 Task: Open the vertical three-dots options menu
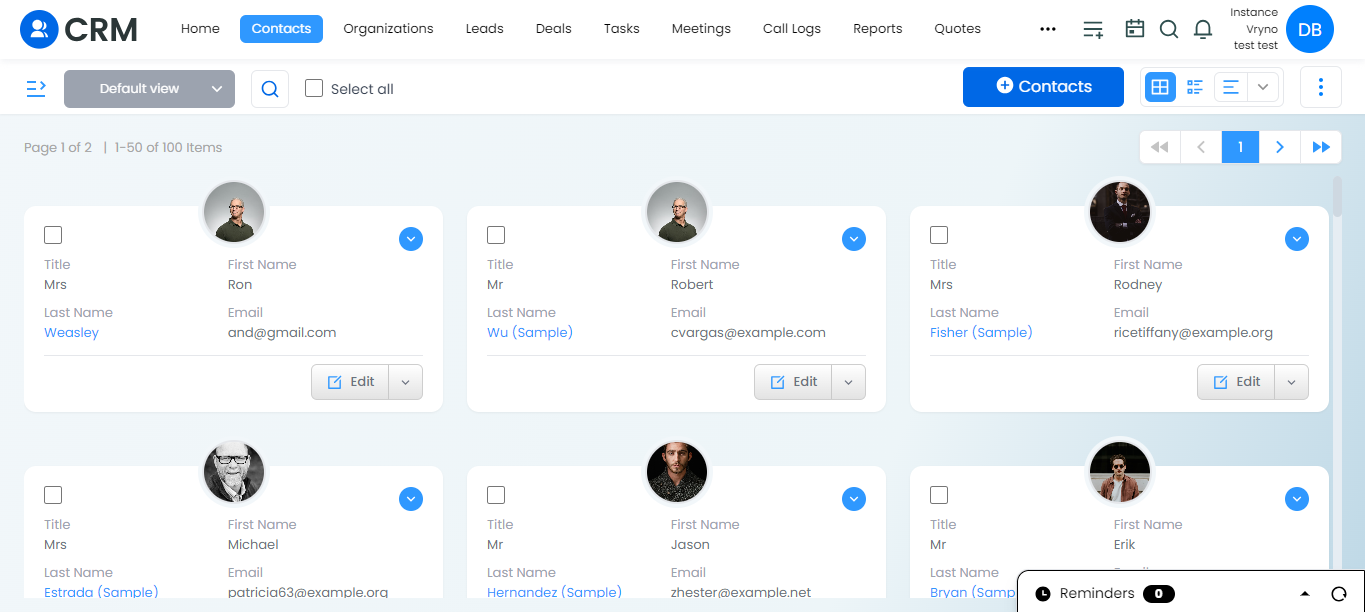1321,88
